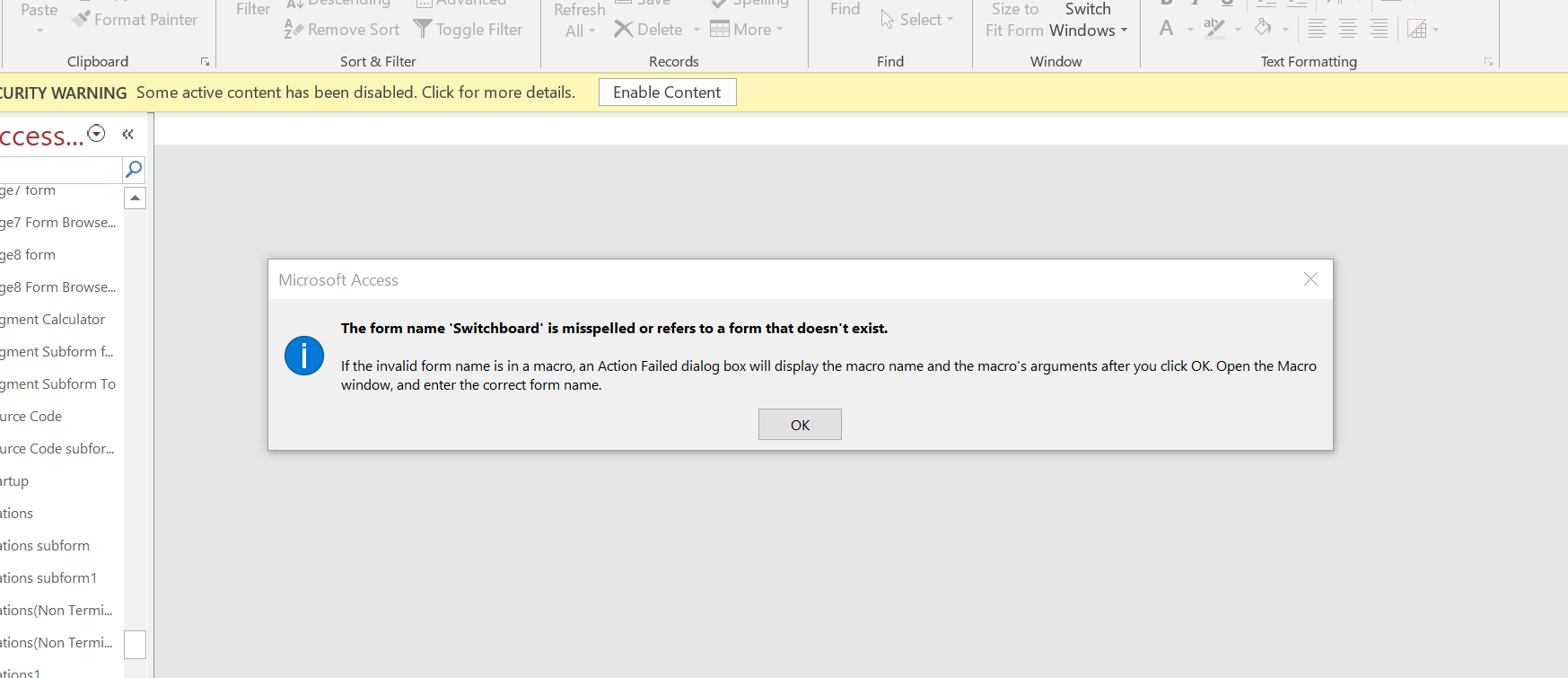This screenshot has height=678, width=1568.
Task: Click the Find button in ribbon
Action: 845,9
